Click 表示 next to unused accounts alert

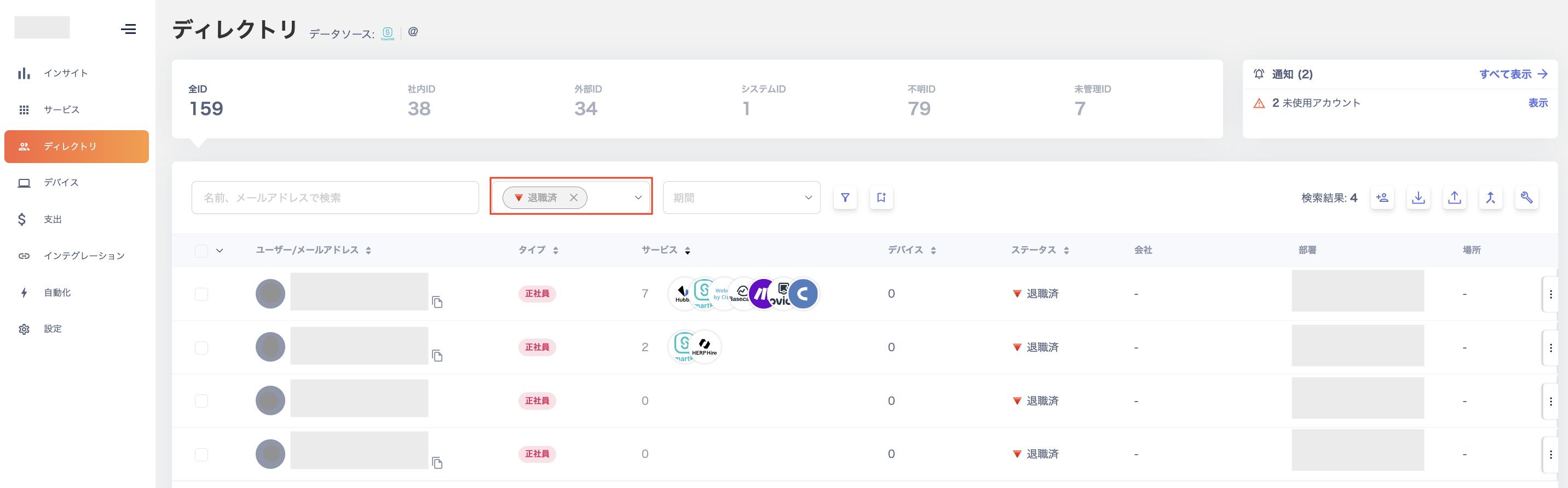click(1537, 103)
